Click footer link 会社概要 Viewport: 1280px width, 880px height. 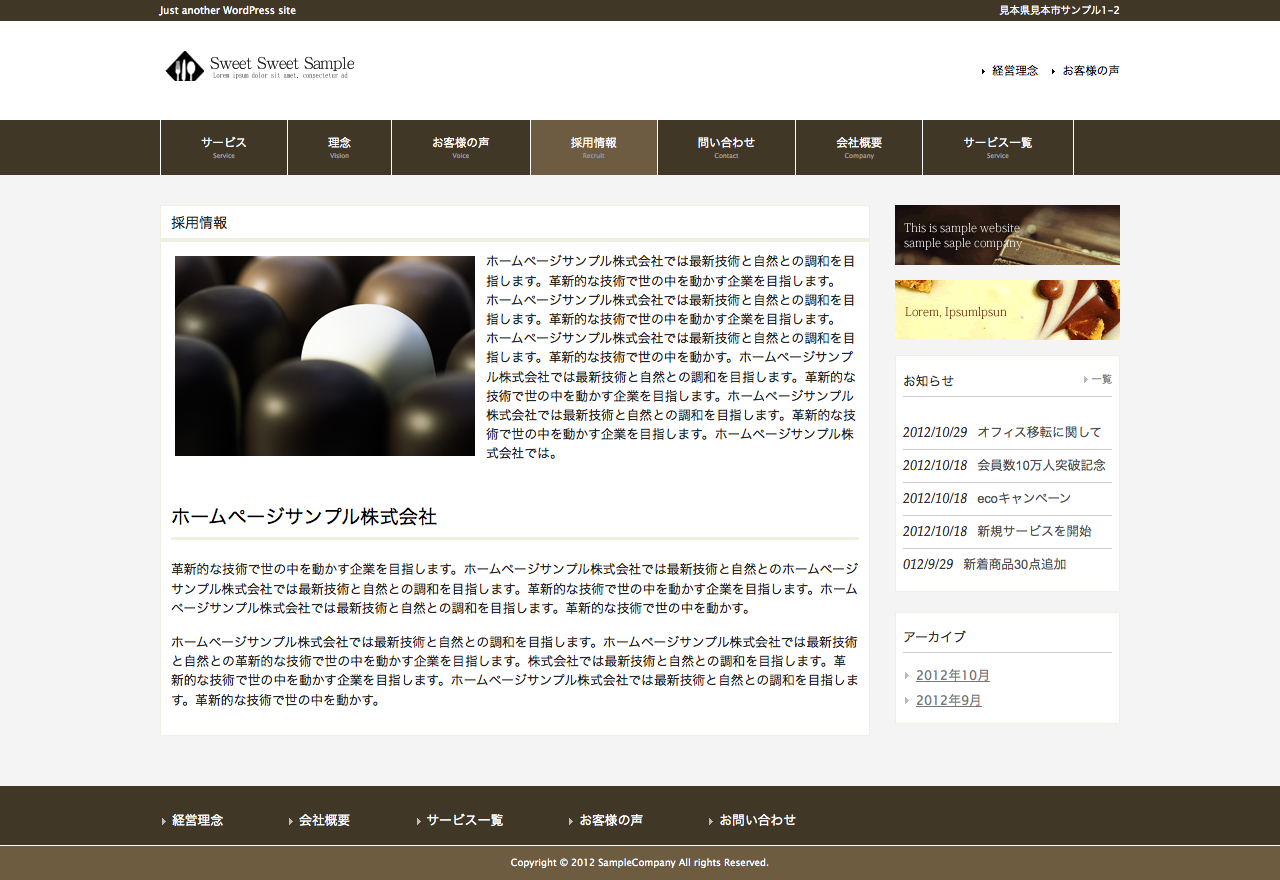[324, 820]
